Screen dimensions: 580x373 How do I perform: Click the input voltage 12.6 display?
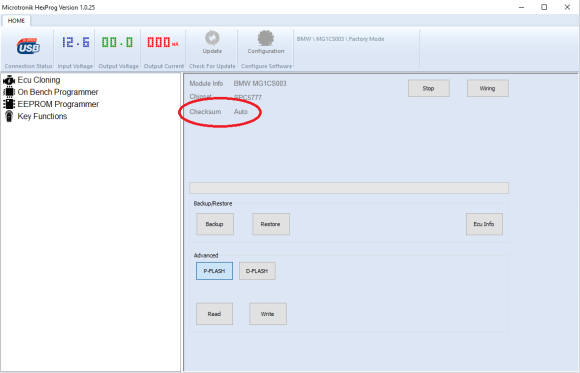coord(75,42)
